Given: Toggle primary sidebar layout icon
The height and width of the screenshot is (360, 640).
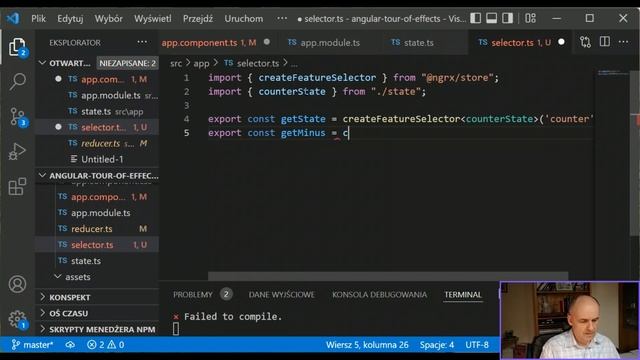Looking at the screenshot, I should click(x=476, y=18).
